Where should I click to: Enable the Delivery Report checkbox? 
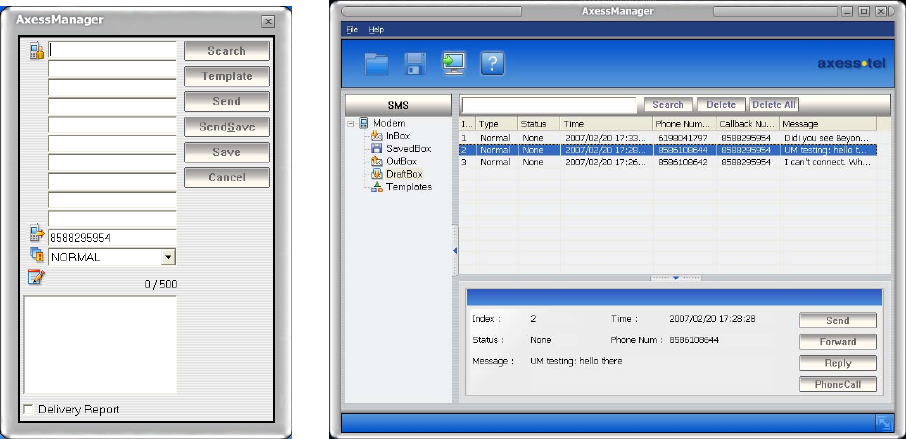(28, 410)
